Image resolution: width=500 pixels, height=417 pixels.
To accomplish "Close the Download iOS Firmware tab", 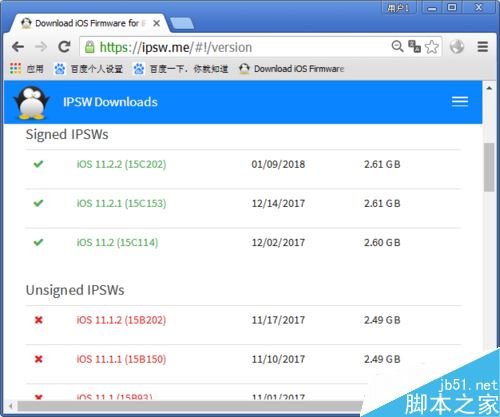I will tap(156, 23).
